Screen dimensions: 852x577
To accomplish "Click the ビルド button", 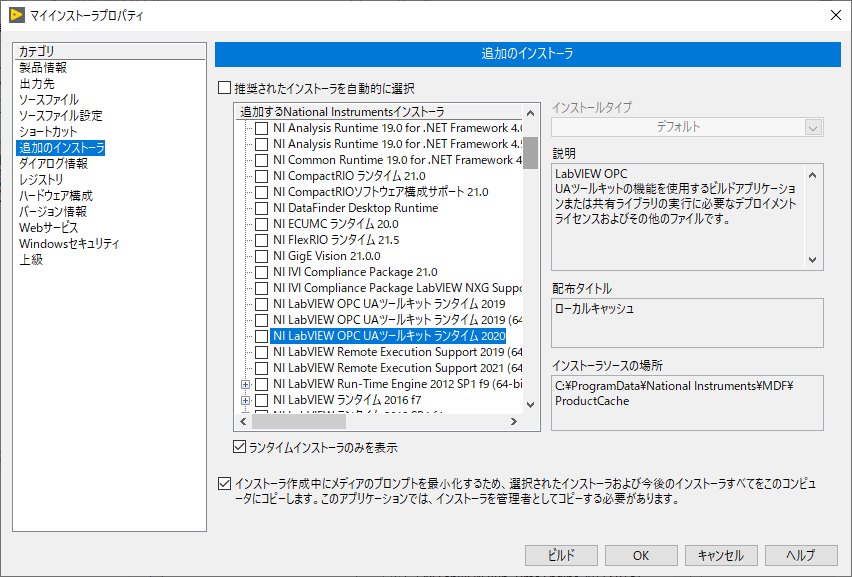I will (561, 555).
